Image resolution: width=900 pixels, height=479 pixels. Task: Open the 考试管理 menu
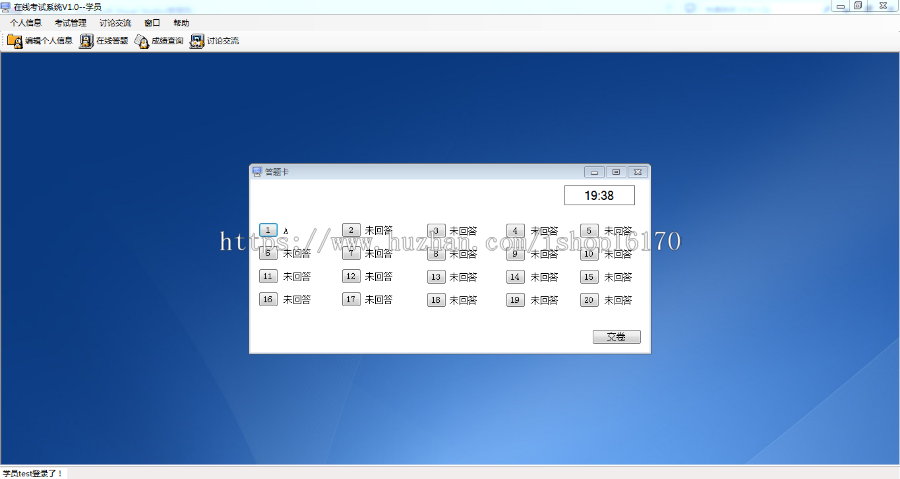[71, 23]
